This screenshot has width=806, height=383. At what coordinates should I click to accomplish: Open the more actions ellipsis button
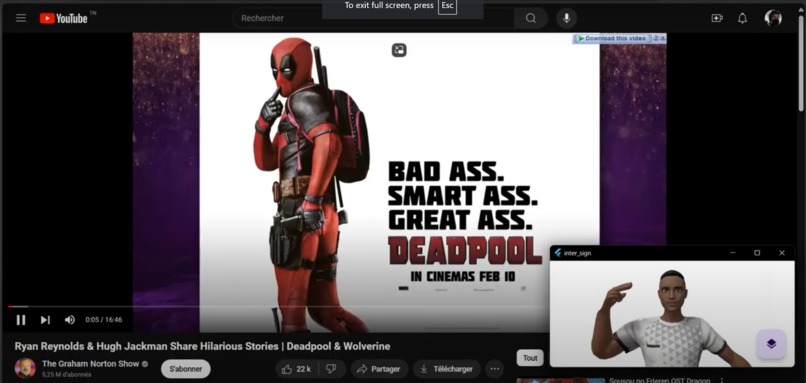pos(494,369)
